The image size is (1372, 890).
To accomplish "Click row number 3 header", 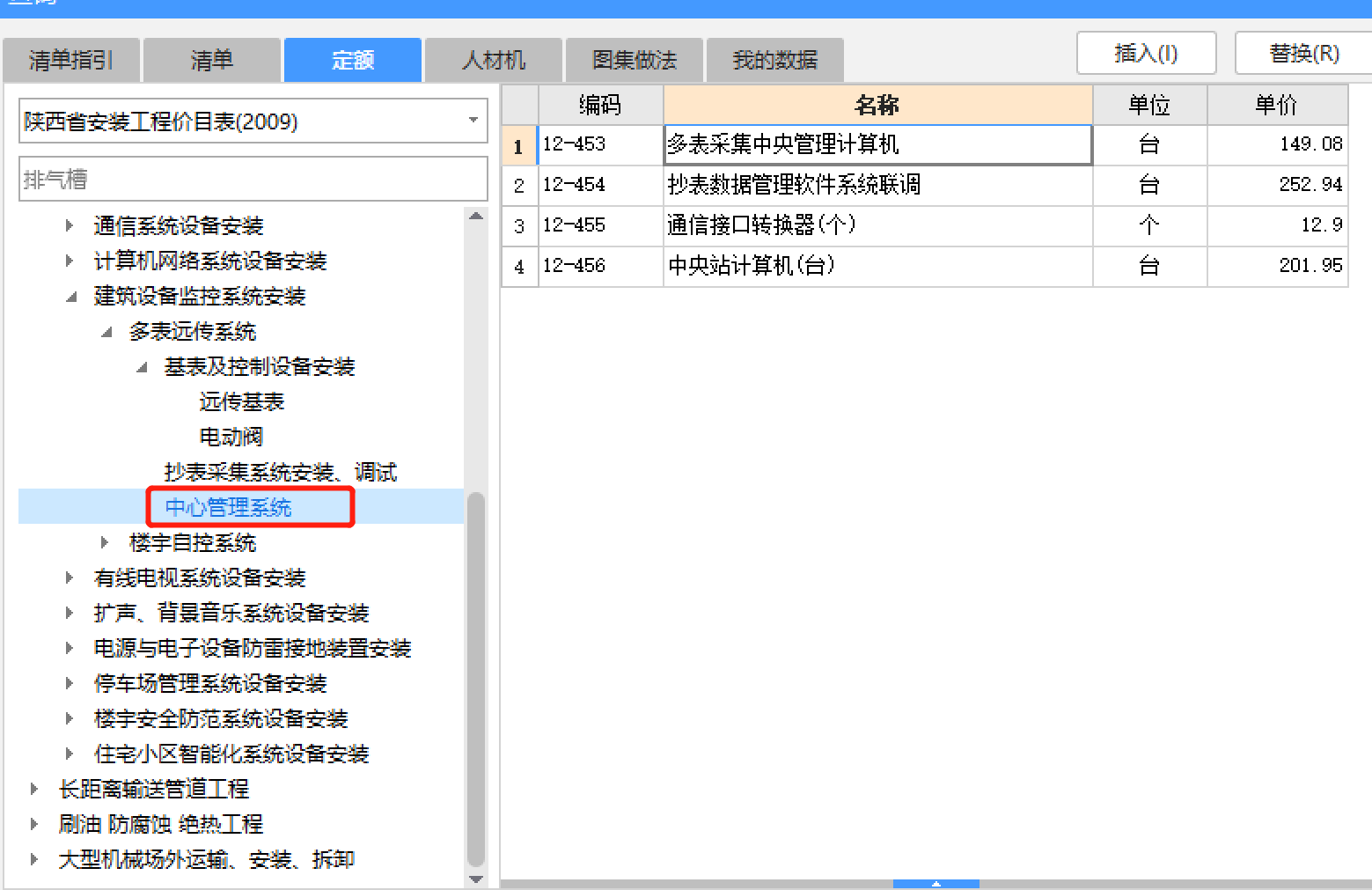I will point(519,225).
